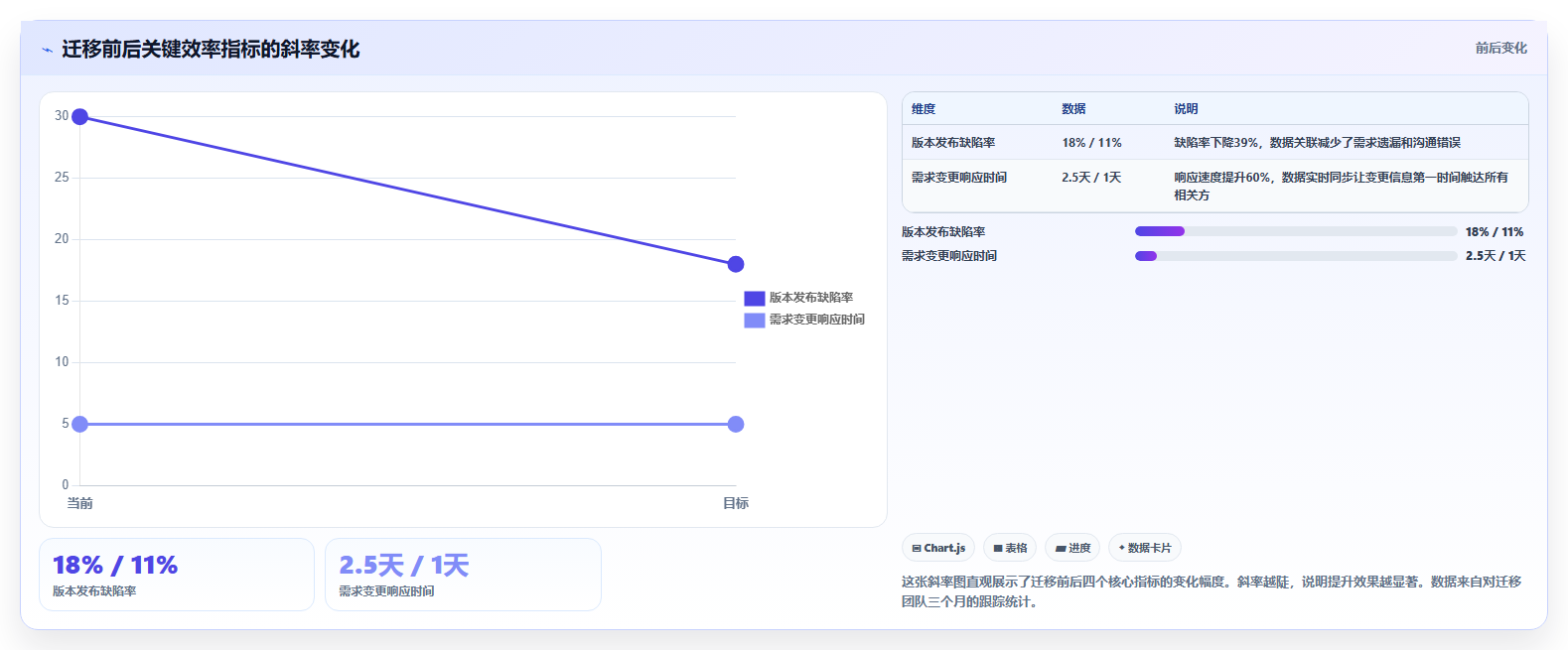
Task: Toggle the 需求变更响应时间 legend swatch
Action: (754, 320)
